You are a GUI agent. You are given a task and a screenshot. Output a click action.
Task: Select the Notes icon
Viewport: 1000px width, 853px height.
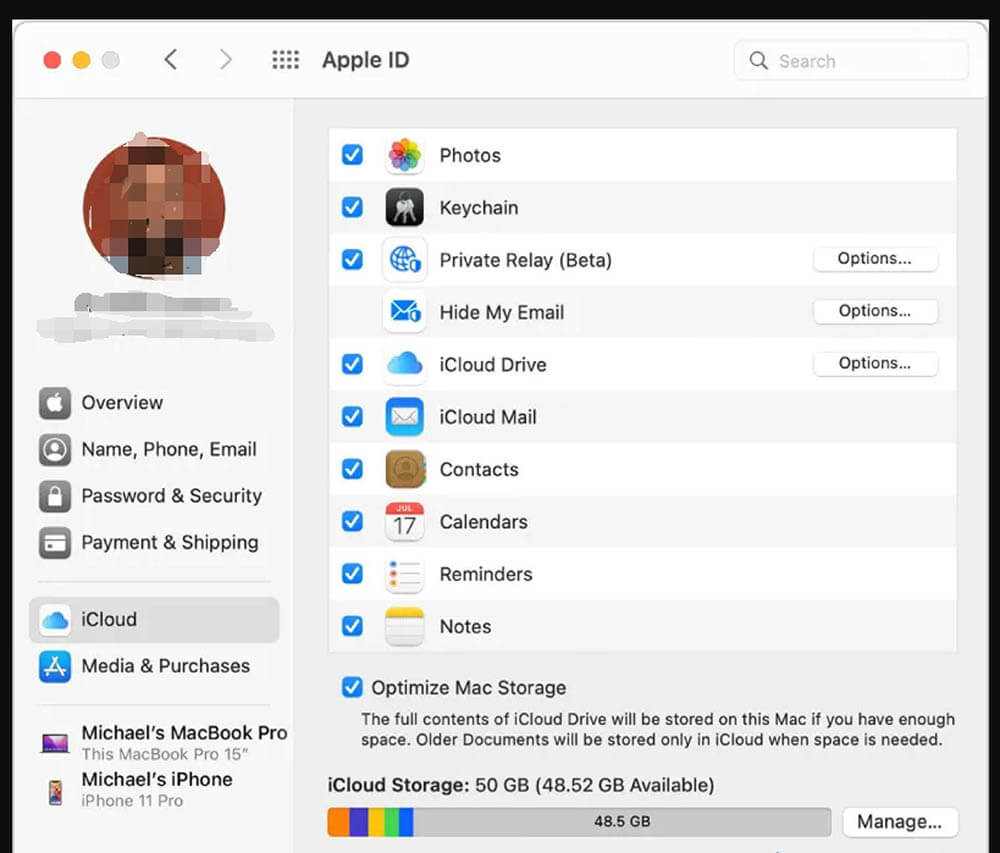(404, 626)
